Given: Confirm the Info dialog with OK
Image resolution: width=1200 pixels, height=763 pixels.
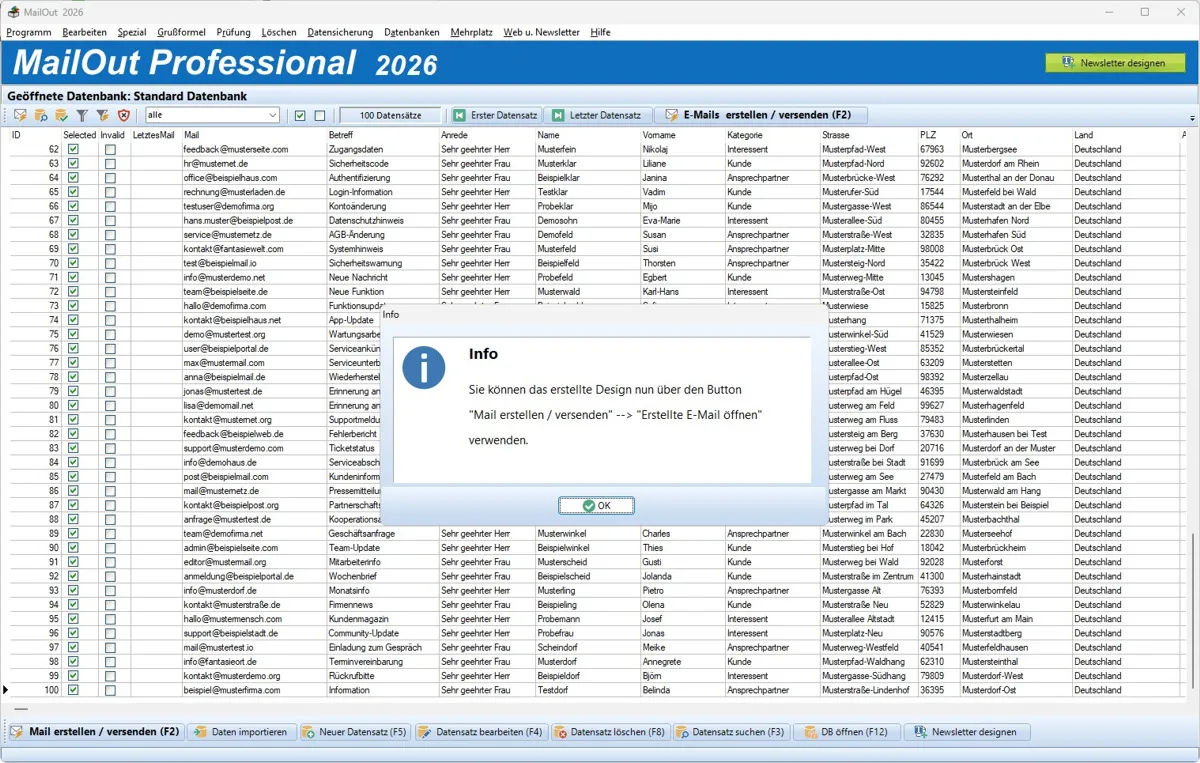Looking at the screenshot, I should tap(596, 506).
